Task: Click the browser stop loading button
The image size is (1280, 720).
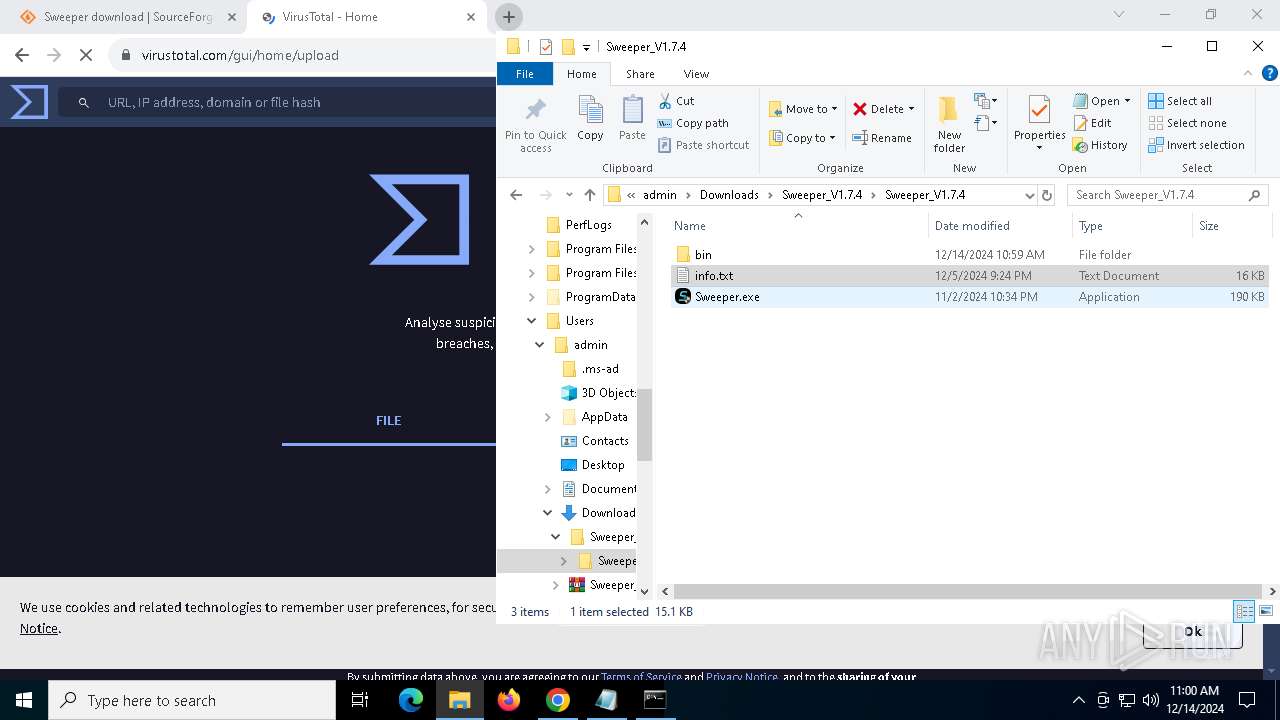Action: (86, 55)
